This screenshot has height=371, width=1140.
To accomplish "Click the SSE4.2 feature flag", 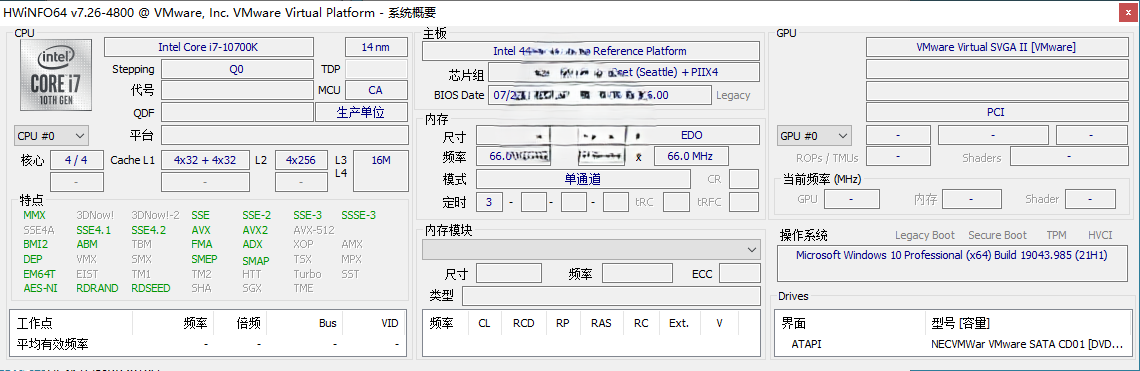I will (149, 230).
